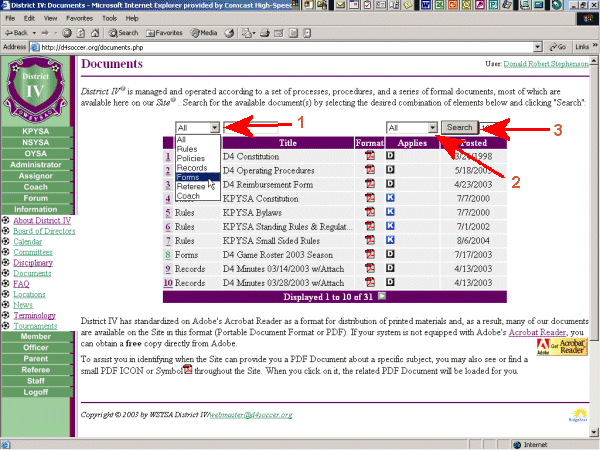Image resolution: width=600 pixels, height=450 pixels.
Task: Click the soccer ball beside Calendar
Action: click(7, 242)
